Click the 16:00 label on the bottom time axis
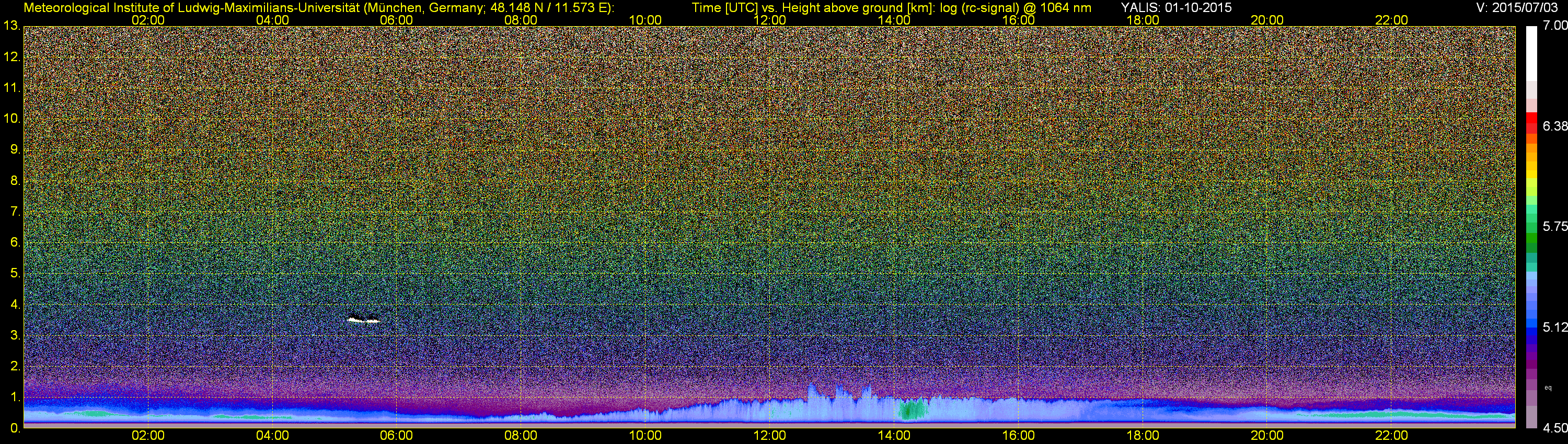 [1018, 436]
